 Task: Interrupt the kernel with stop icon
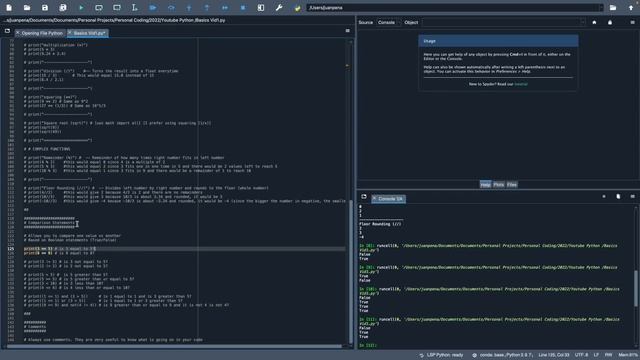click(x=604, y=197)
